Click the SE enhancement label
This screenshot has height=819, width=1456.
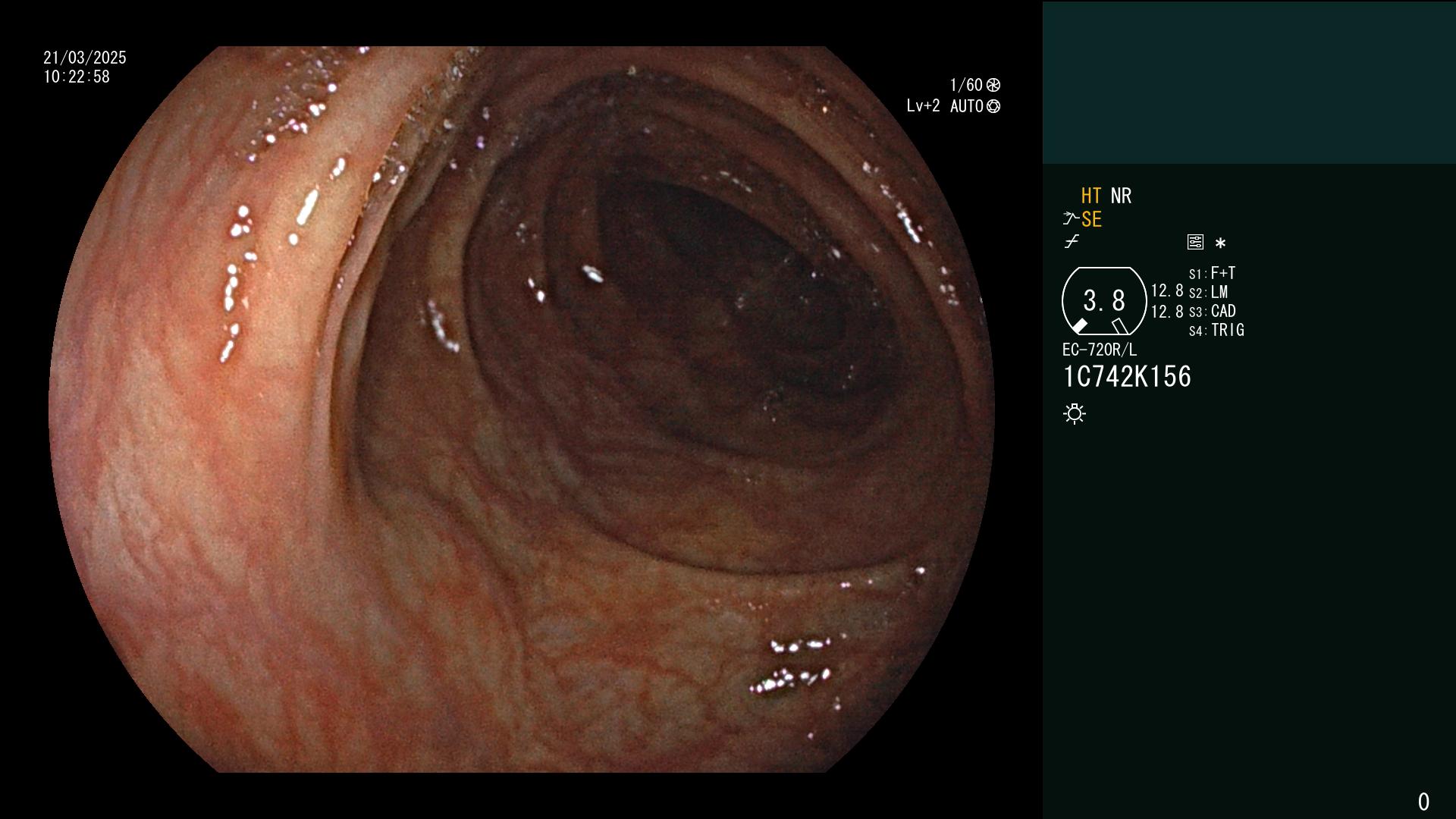pos(1091,219)
